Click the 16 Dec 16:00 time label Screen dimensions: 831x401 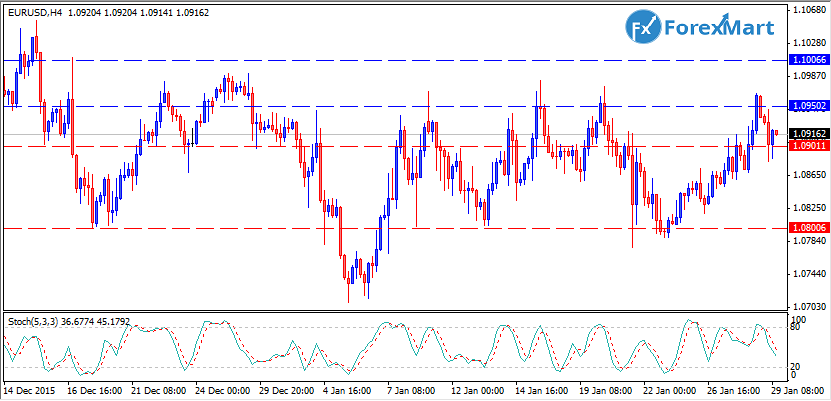95,391
